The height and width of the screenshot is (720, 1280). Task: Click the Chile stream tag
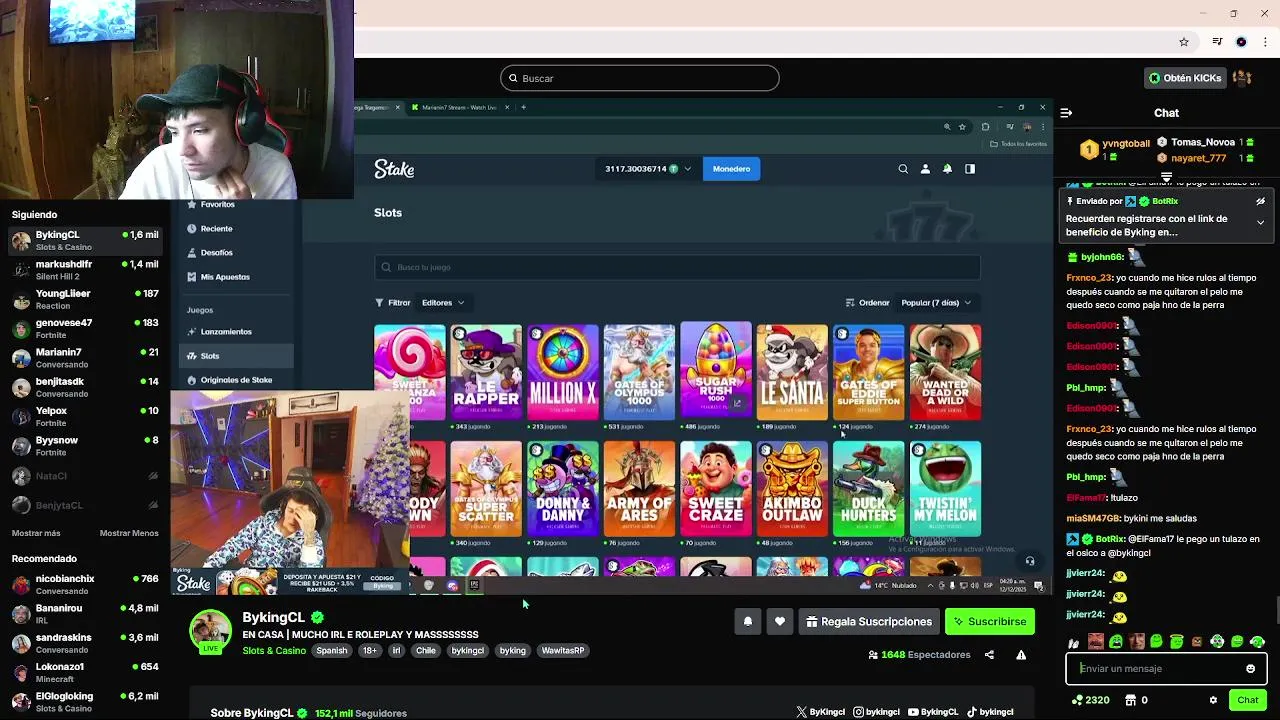pos(426,650)
